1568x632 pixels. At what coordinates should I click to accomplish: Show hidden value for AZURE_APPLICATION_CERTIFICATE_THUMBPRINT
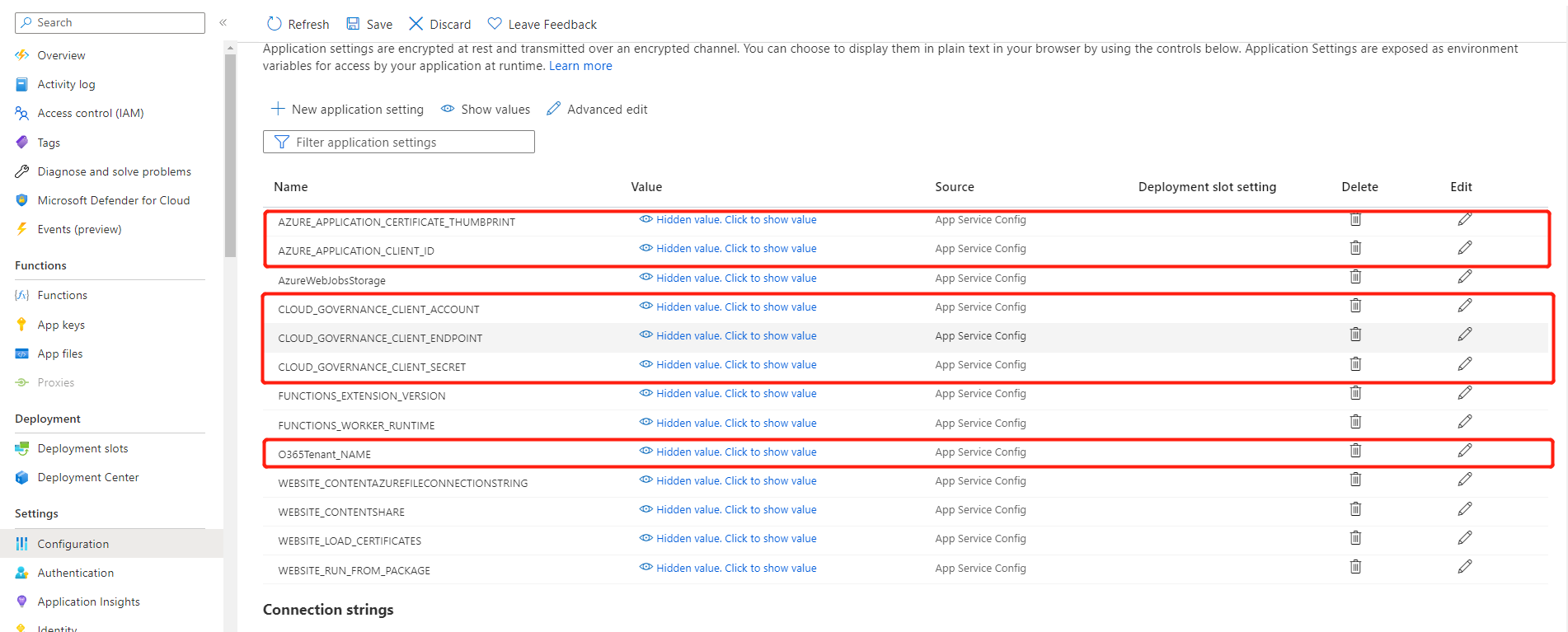pos(728,220)
